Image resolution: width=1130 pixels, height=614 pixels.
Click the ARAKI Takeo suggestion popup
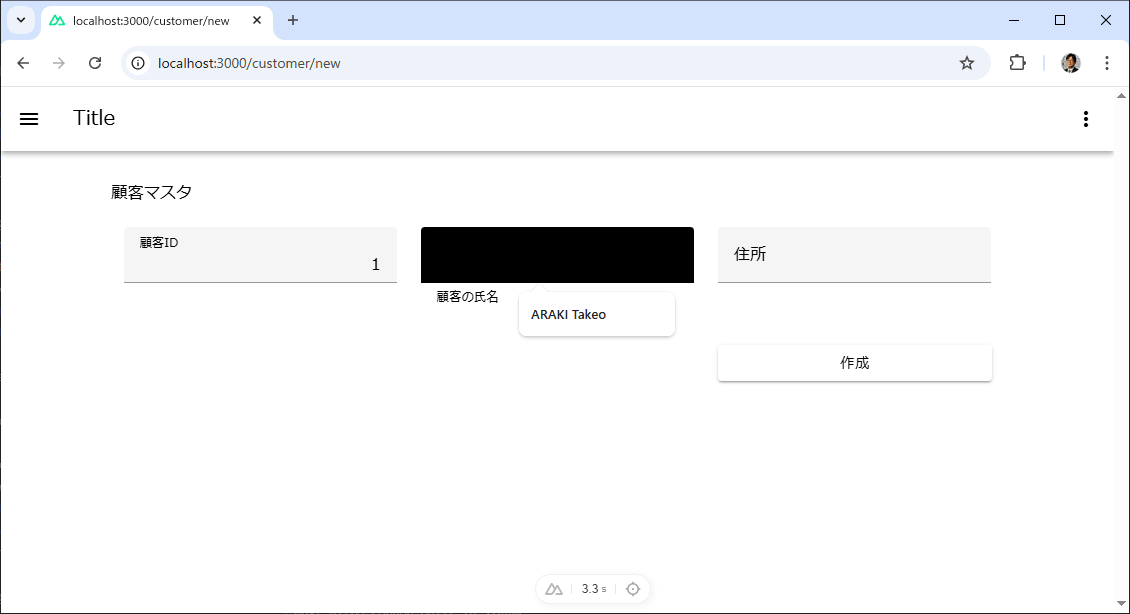click(x=597, y=314)
